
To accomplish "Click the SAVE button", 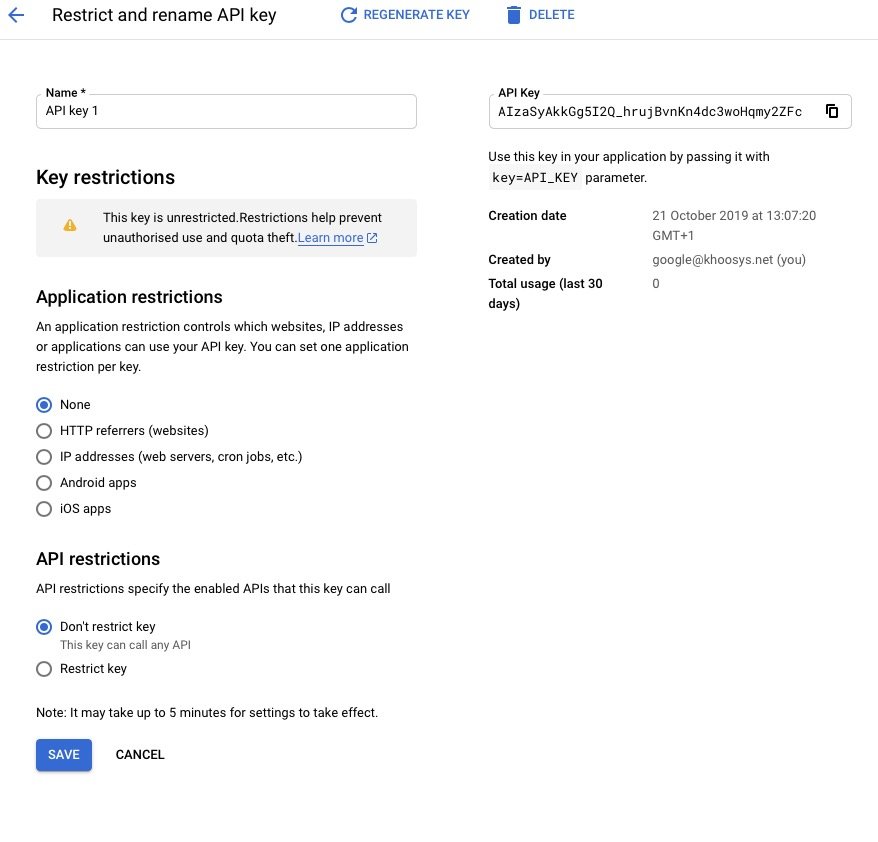I will (64, 755).
